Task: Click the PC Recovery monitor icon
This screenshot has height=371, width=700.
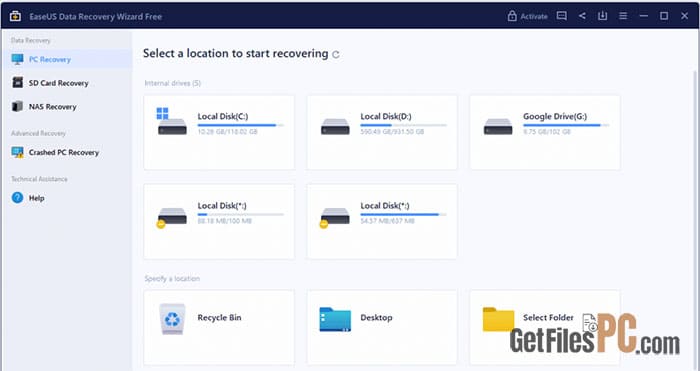Action: tap(17, 59)
